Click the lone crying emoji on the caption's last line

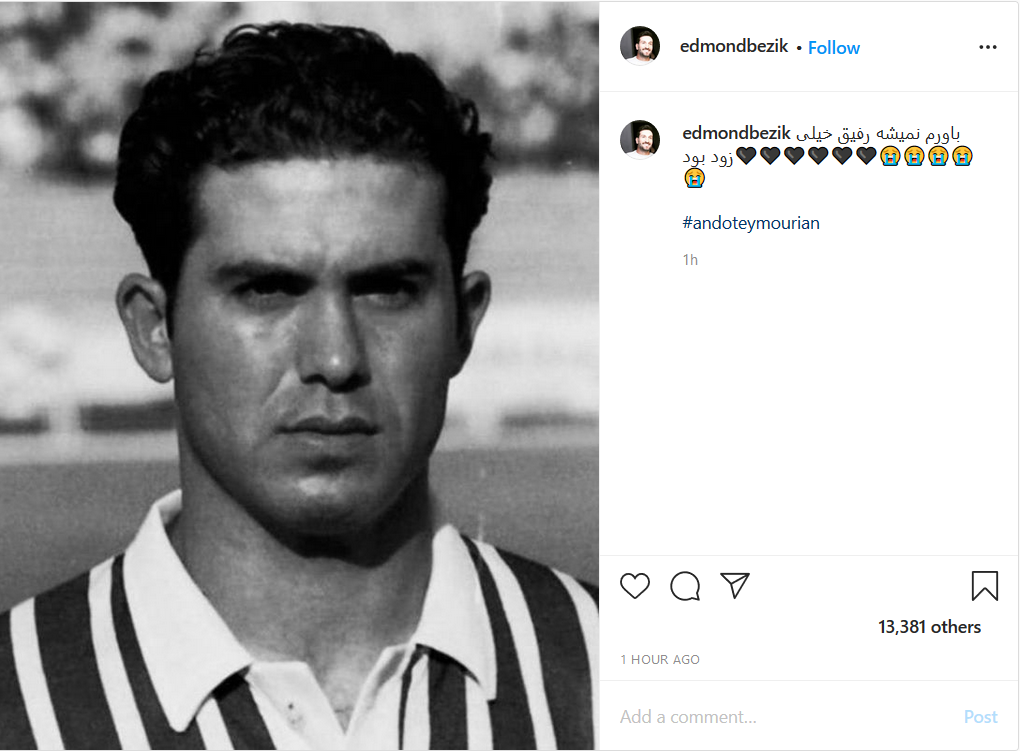[x=694, y=178]
